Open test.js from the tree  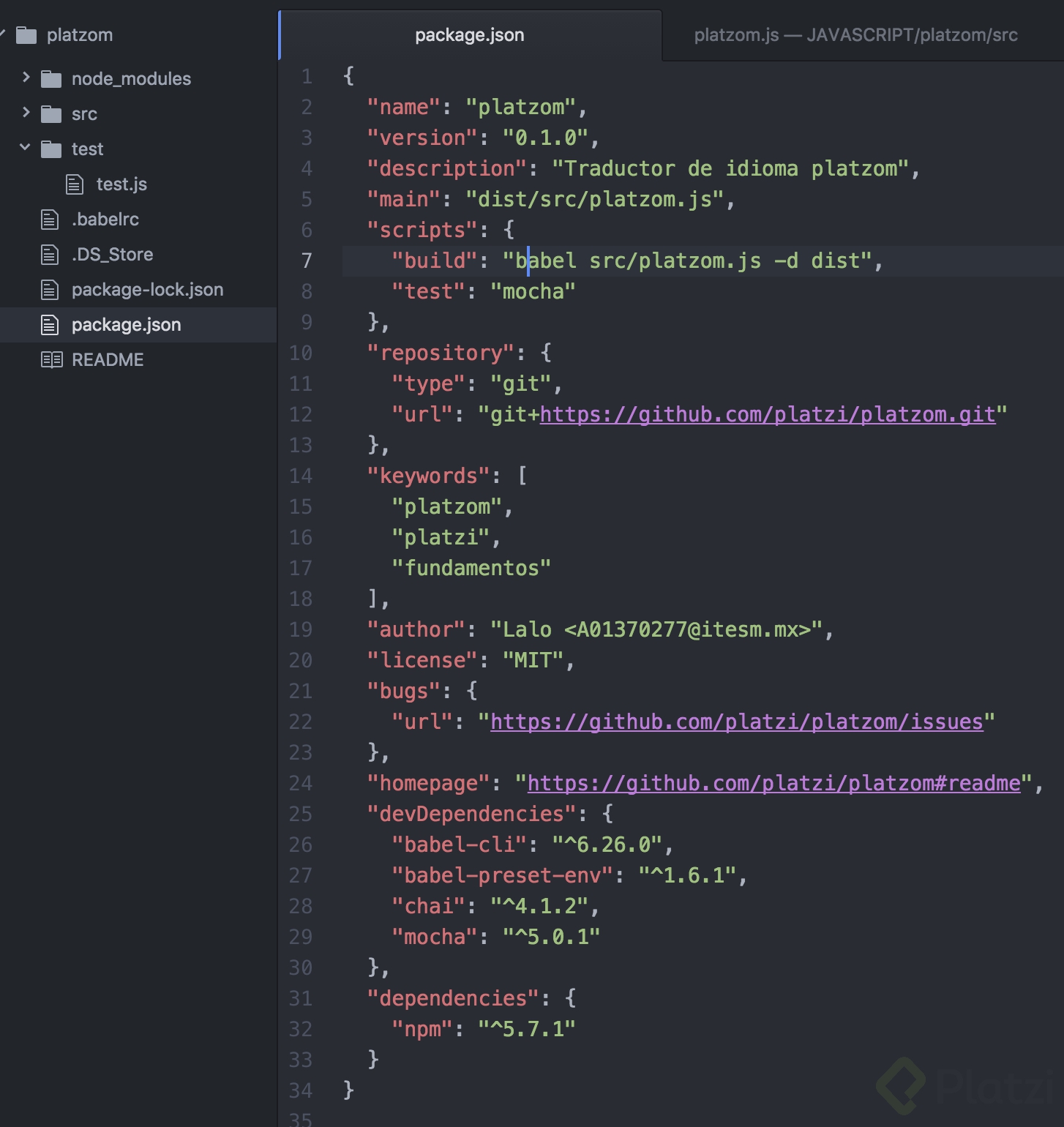[x=121, y=184]
